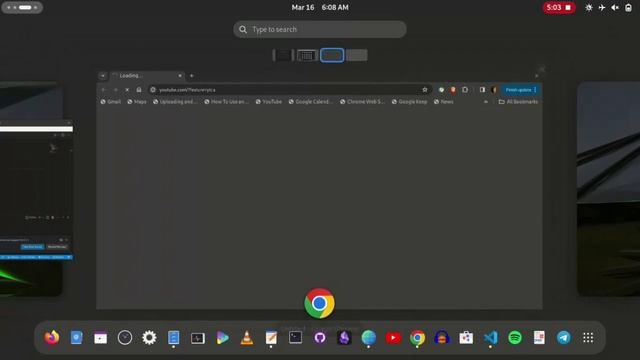Image resolution: width=640 pixels, height=360 pixels.
Task: Switch to the next workspace preview on the right
Action: 609,189
